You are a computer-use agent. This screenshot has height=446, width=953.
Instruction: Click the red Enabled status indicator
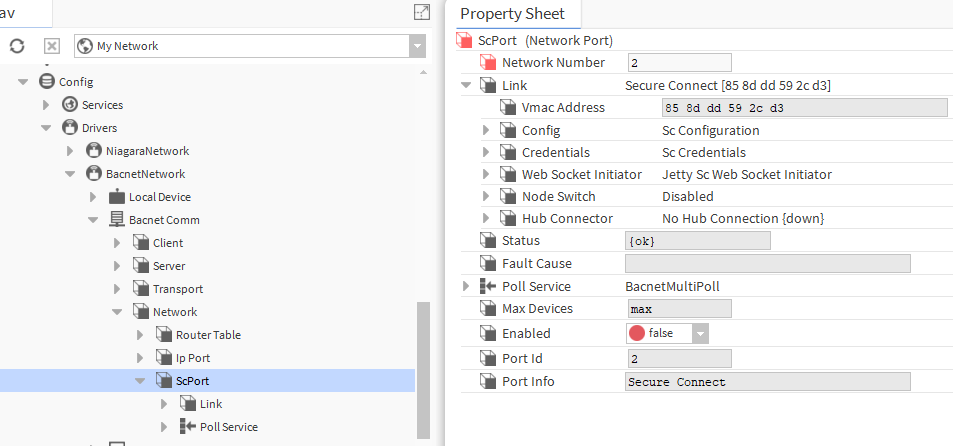tap(637, 333)
